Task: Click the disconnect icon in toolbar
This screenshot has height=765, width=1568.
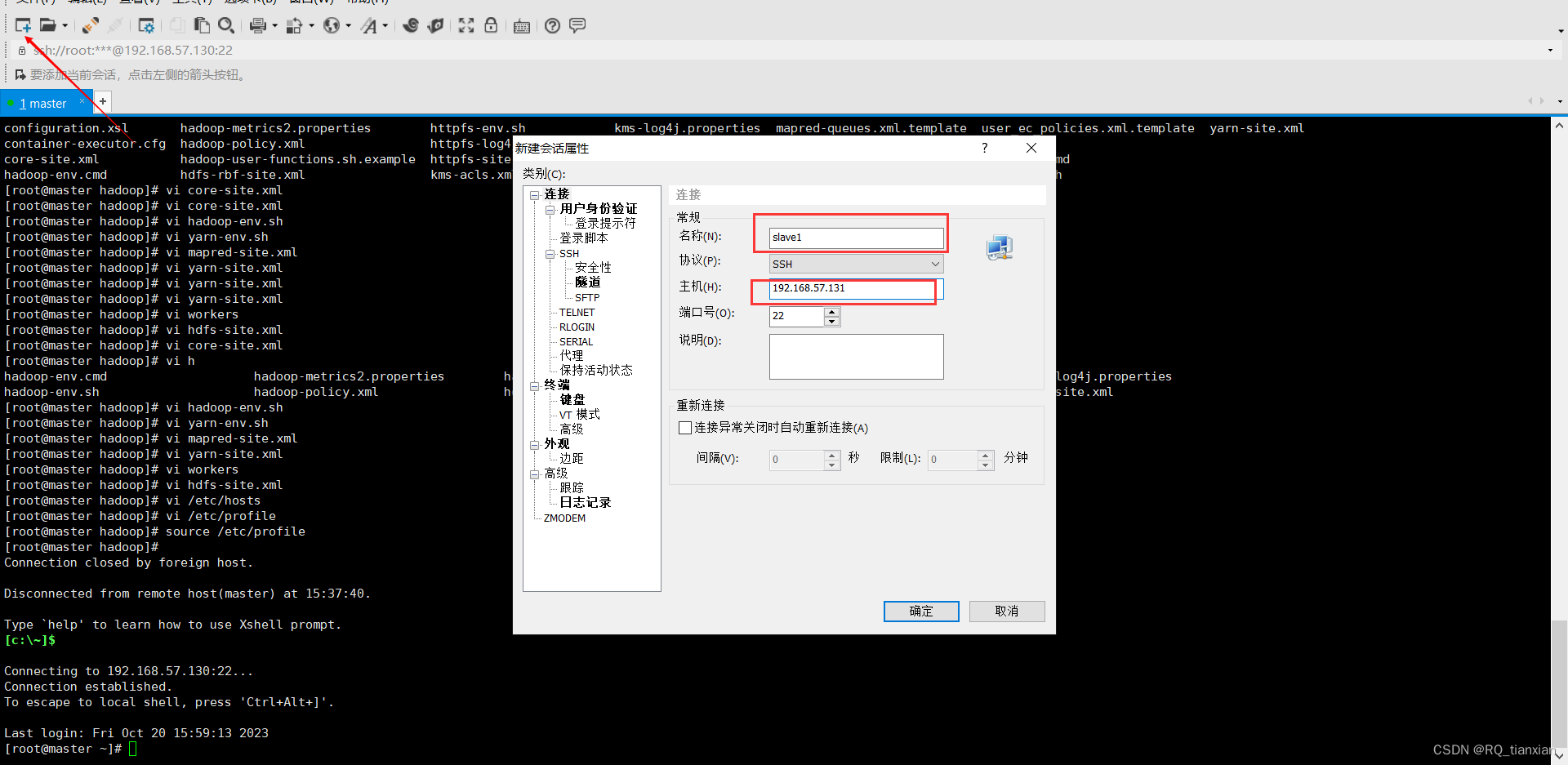Action: pos(115,25)
